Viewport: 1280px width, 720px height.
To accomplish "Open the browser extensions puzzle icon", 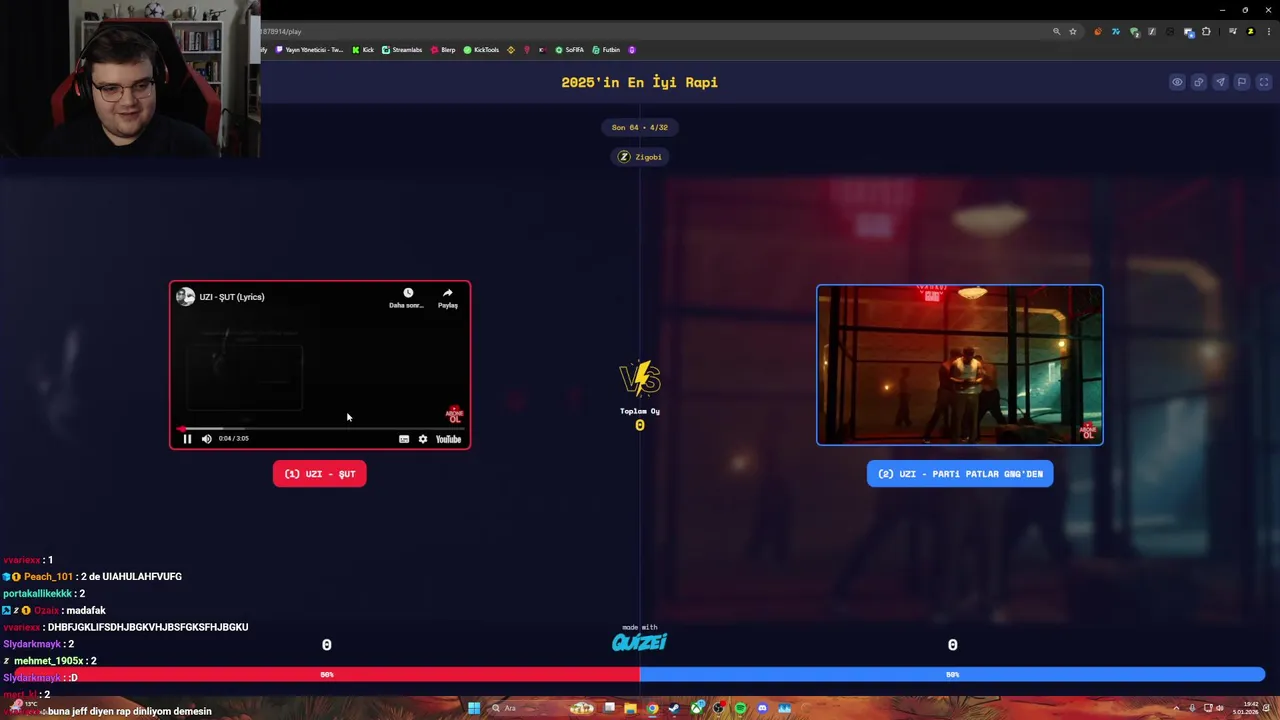I will (1206, 32).
